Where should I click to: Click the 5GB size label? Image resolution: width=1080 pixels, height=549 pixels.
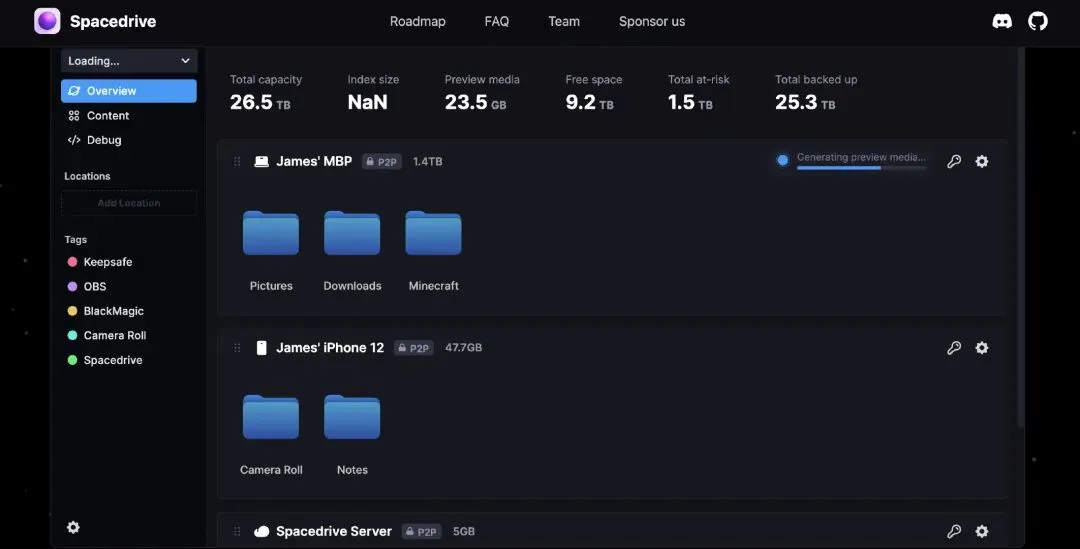pos(464,532)
